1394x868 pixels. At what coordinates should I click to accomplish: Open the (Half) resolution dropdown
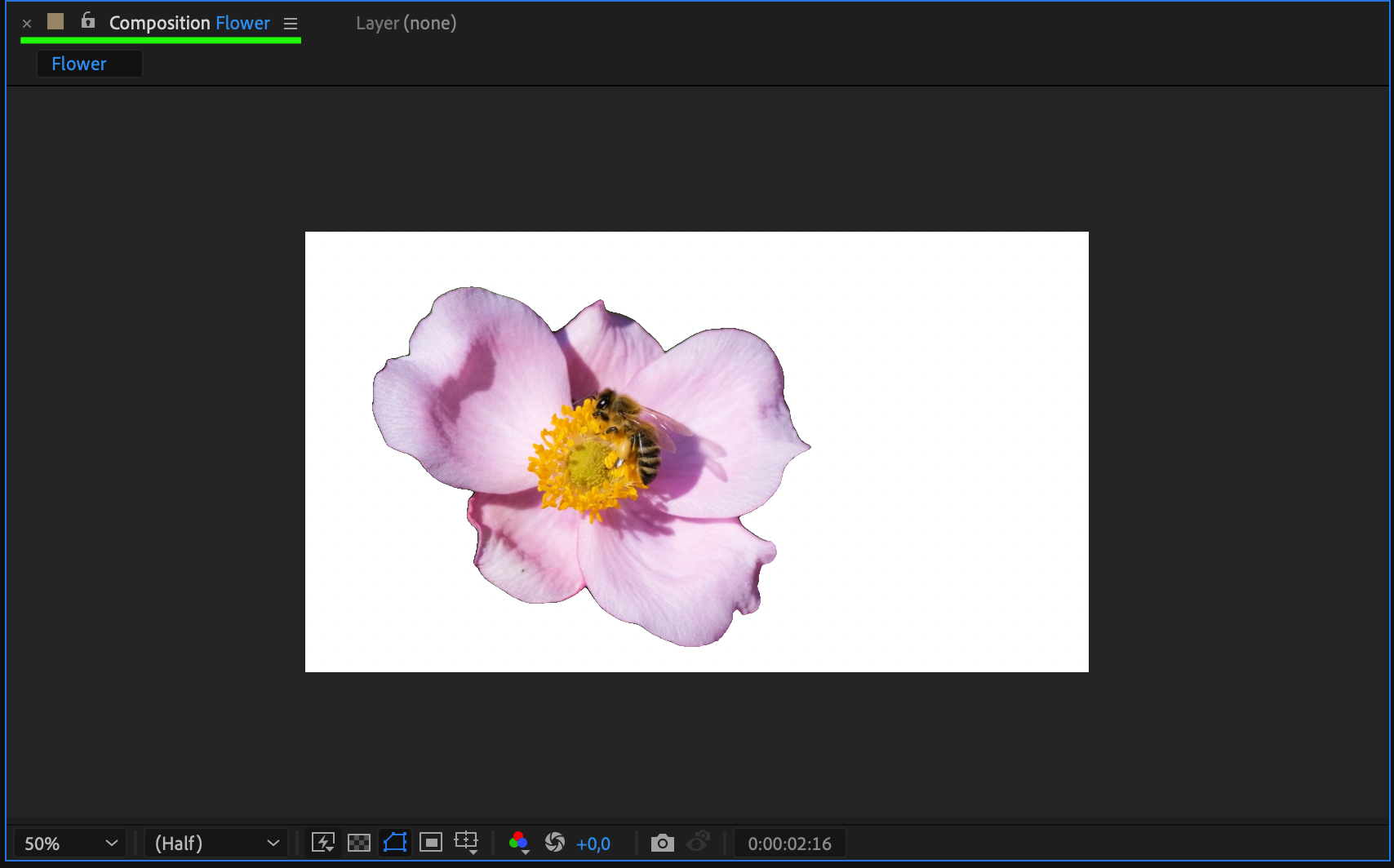pos(216,844)
